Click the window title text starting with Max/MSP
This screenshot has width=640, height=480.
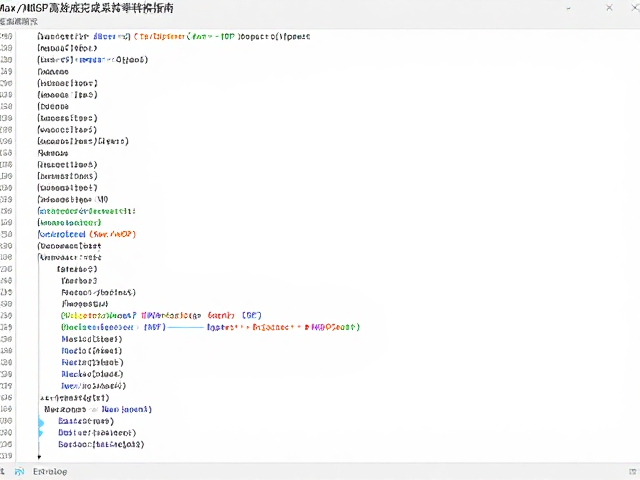click(x=87, y=8)
